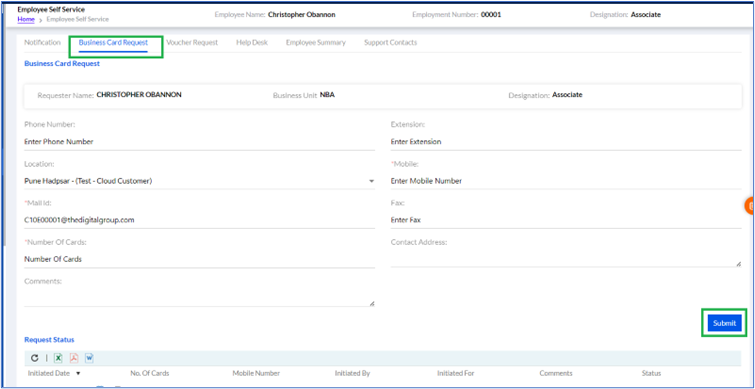Click the Initiated For column header
This screenshot has height=389, width=755.
[456, 374]
